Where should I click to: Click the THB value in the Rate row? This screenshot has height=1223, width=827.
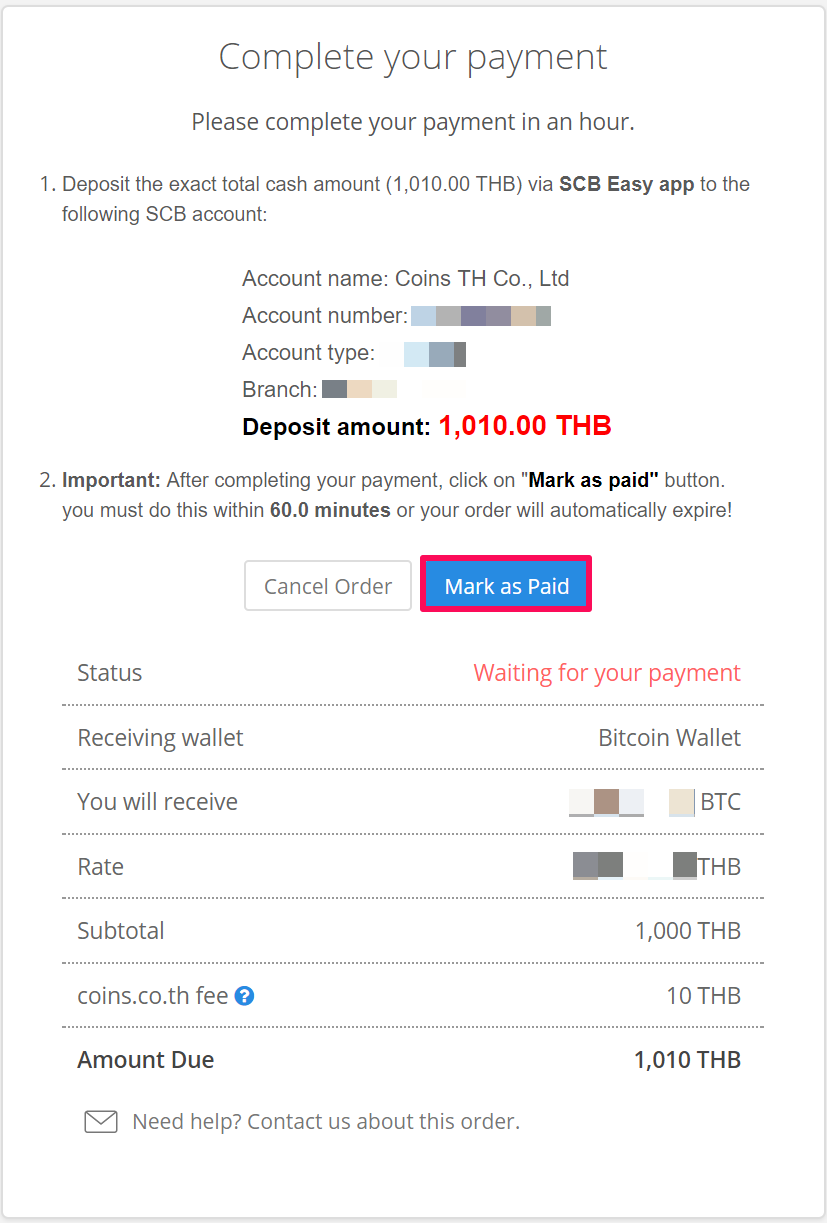click(x=657, y=866)
